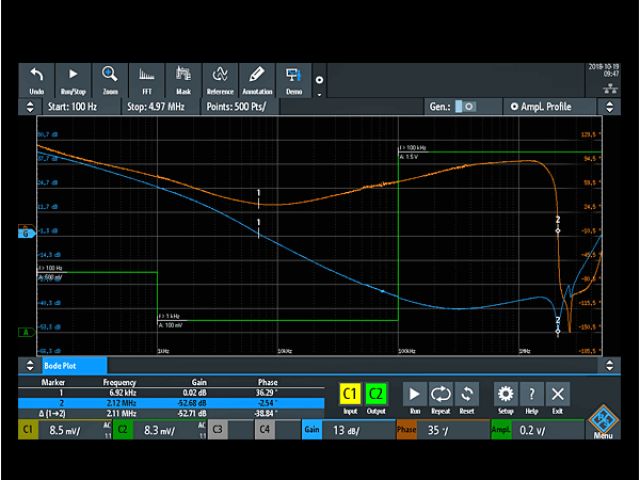This screenshot has width=640, height=480.
Task: Open the FFT analysis tool
Action: (146, 78)
